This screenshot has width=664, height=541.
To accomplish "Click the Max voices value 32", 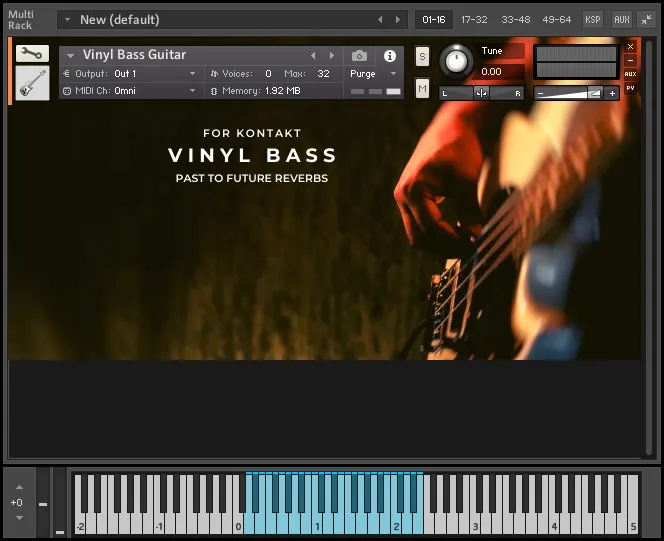I will coord(322,74).
